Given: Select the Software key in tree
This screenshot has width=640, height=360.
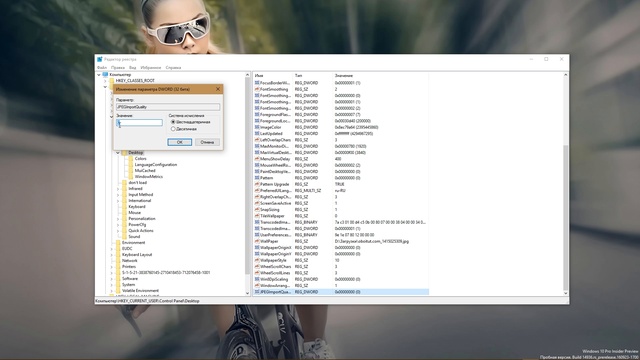Looking at the screenshot, I should point(130,278).
